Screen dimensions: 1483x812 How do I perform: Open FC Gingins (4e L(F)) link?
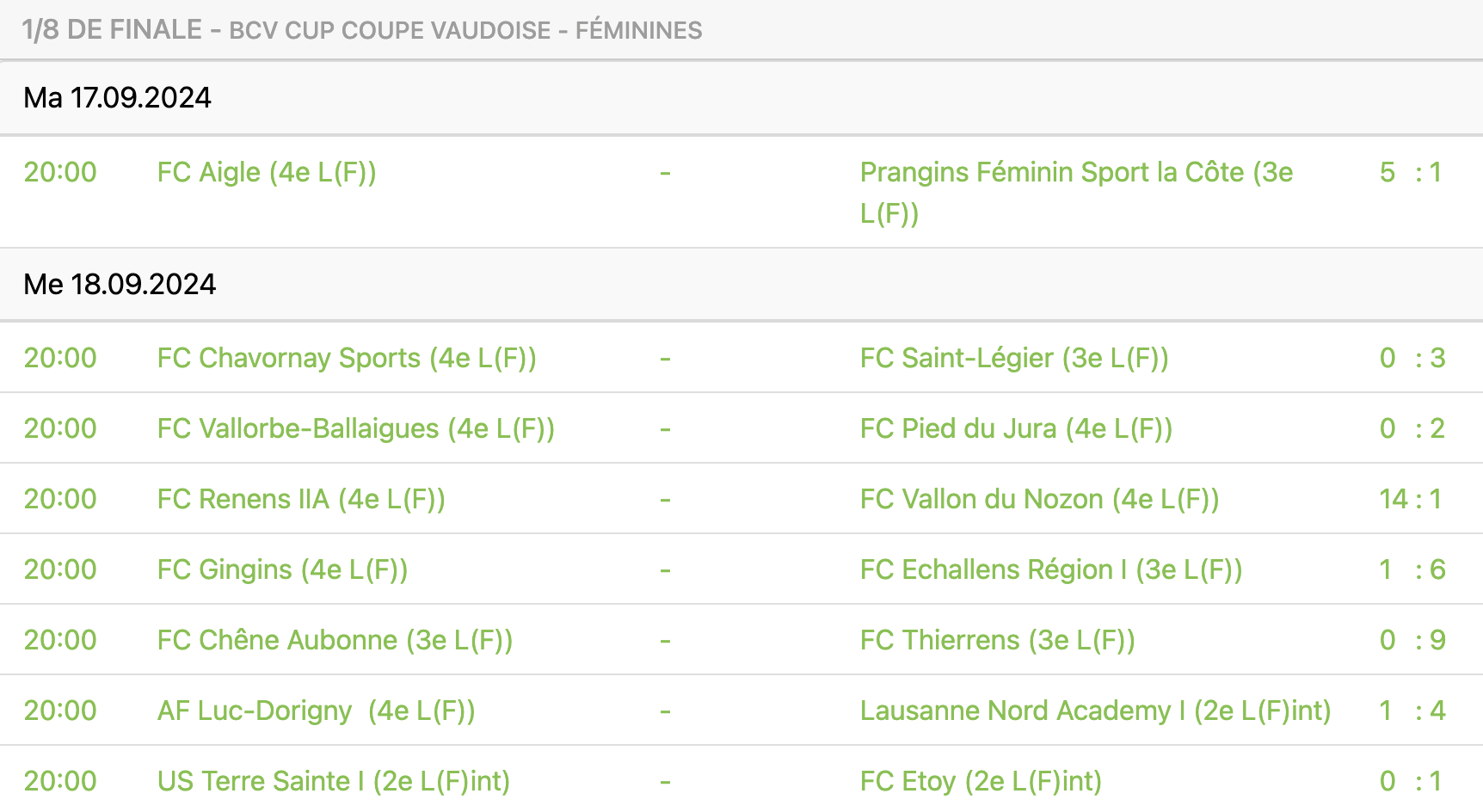(282, 569)
